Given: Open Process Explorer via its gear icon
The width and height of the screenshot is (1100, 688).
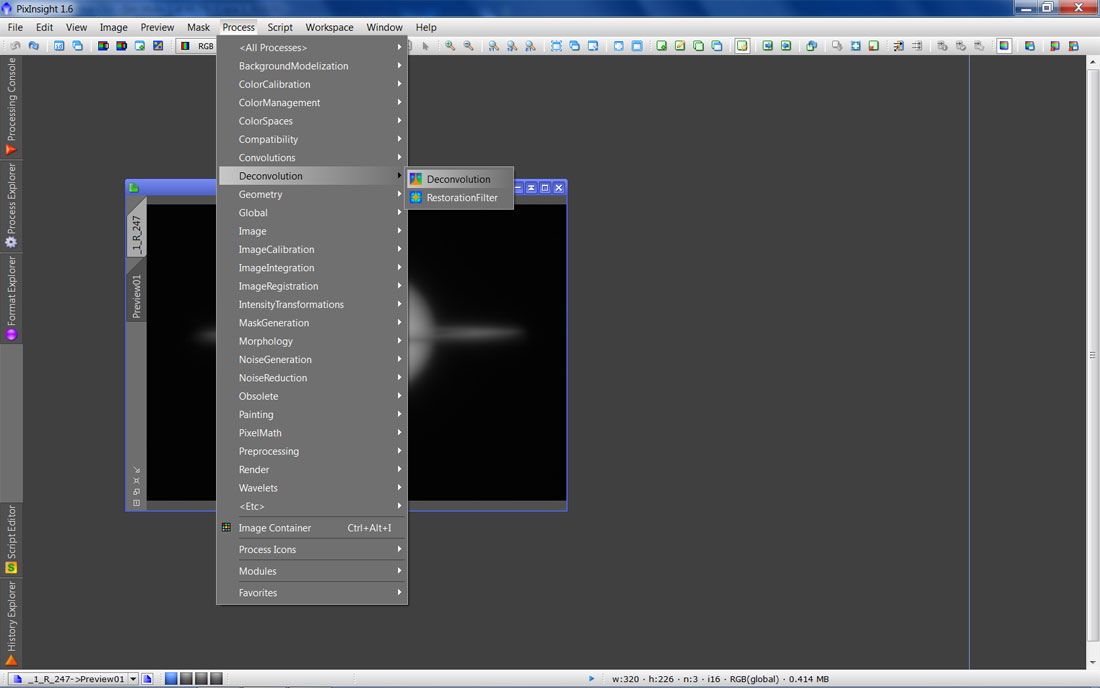Looking at the screenshot, I should click(11, 242).
